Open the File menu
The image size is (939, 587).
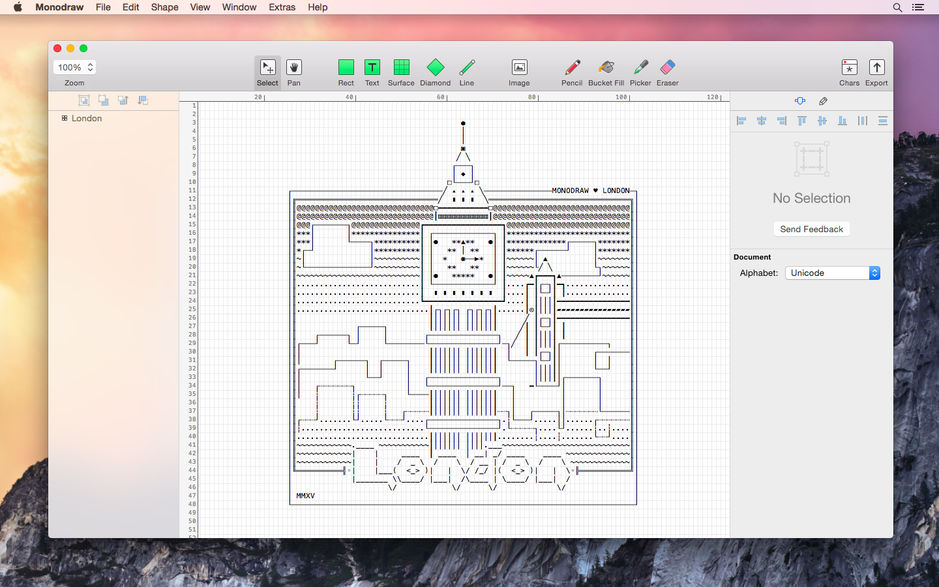point(103,7)
